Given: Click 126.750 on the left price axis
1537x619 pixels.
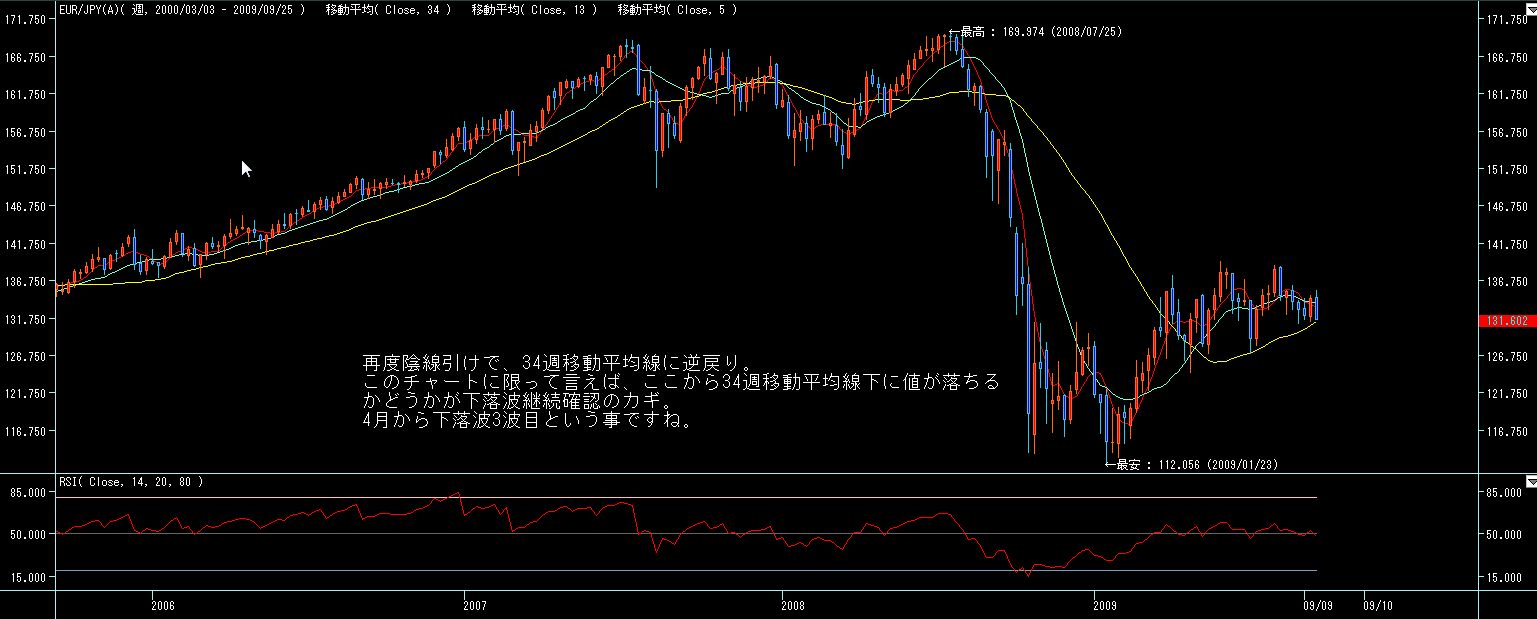Looking at the screenshot, I should tap(27, 356).
